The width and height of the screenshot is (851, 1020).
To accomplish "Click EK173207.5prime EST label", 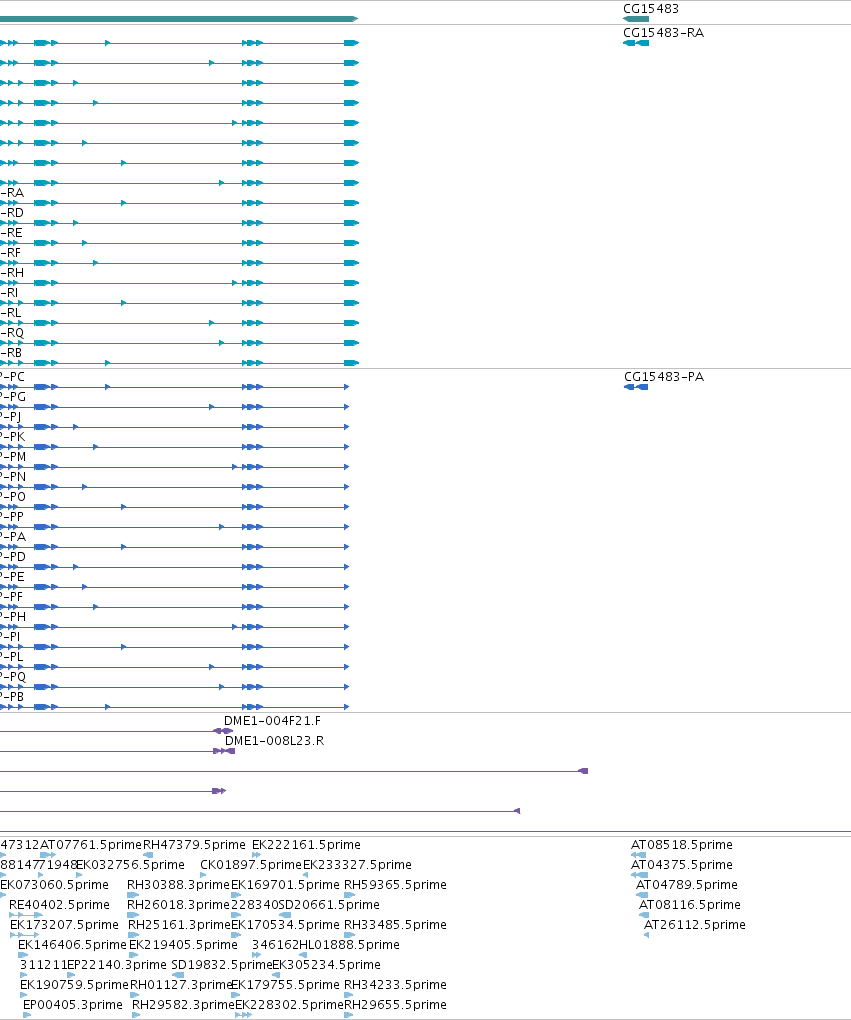I will click(64, 925).
